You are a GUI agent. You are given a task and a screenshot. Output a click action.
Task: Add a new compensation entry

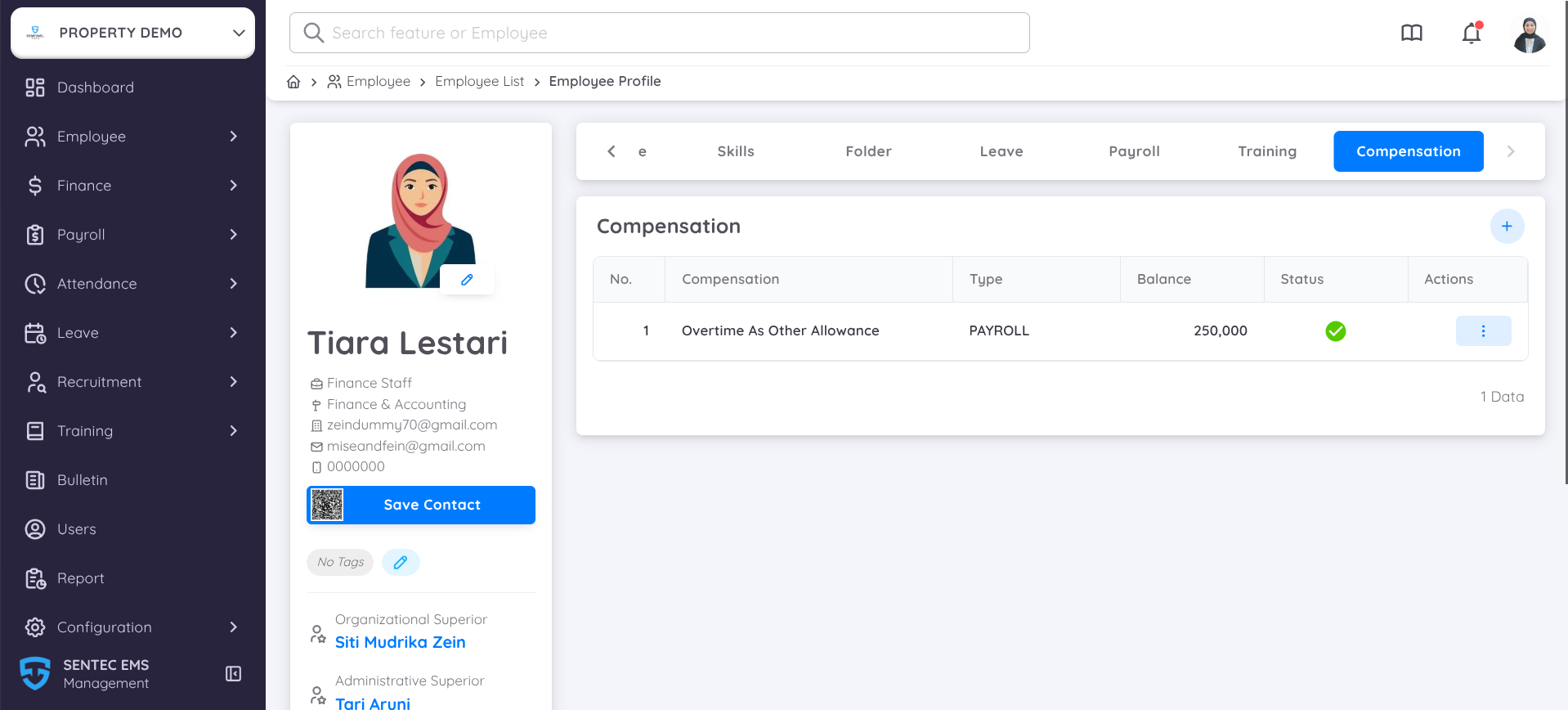click(x=1507, y=227)
